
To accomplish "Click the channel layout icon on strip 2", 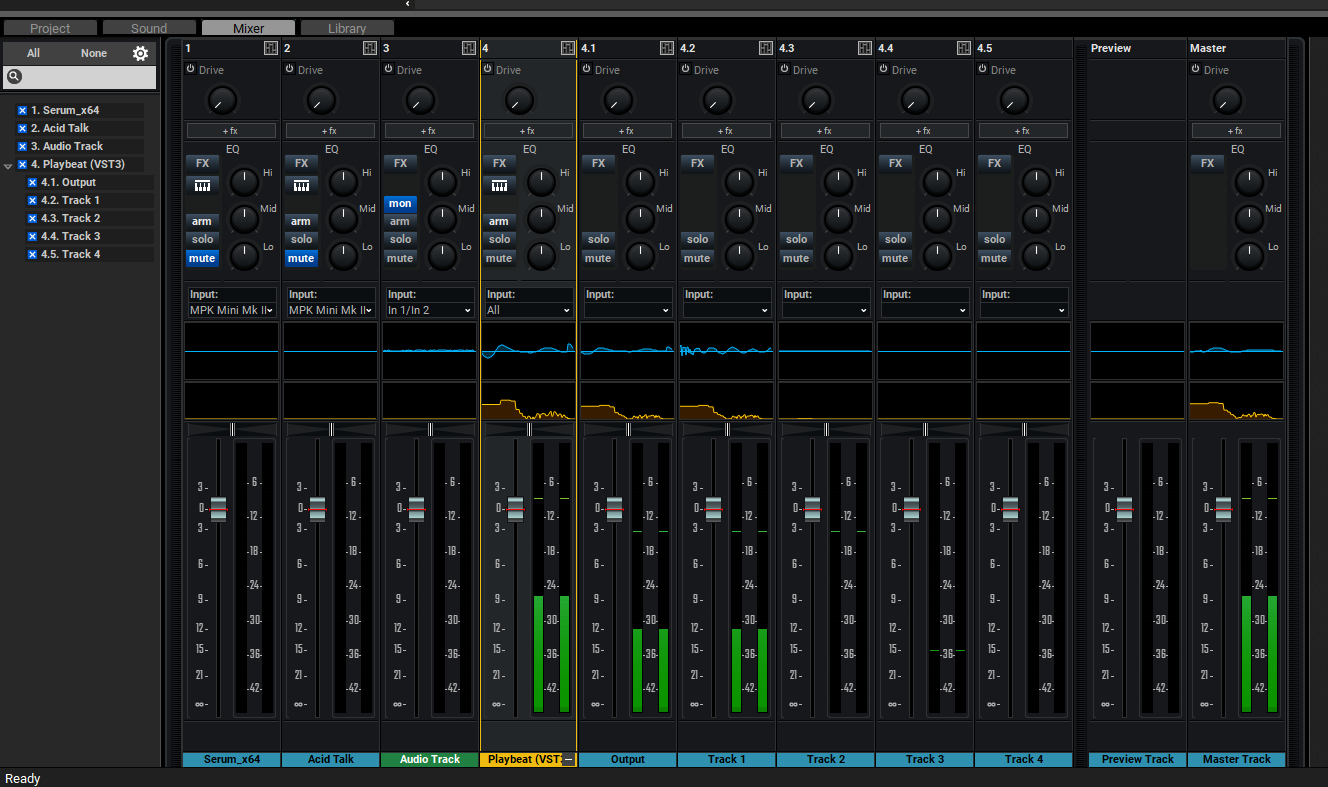I will (x=370, y=48).
